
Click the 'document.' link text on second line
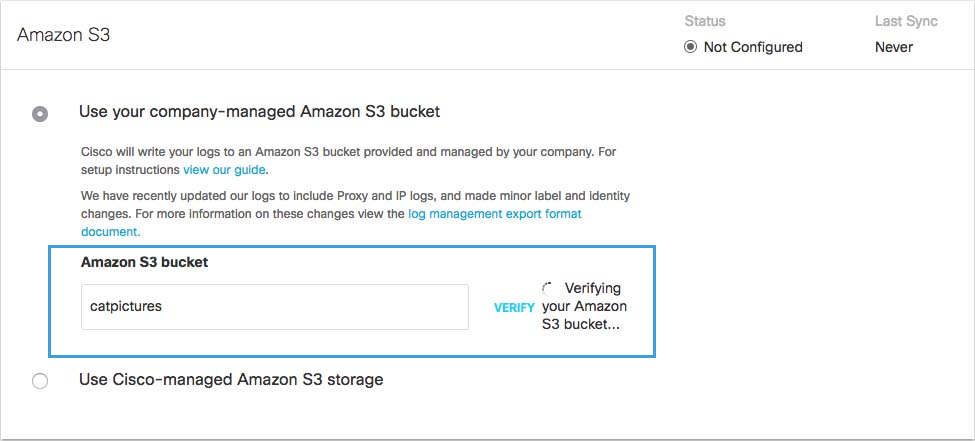tap(111, 231)
